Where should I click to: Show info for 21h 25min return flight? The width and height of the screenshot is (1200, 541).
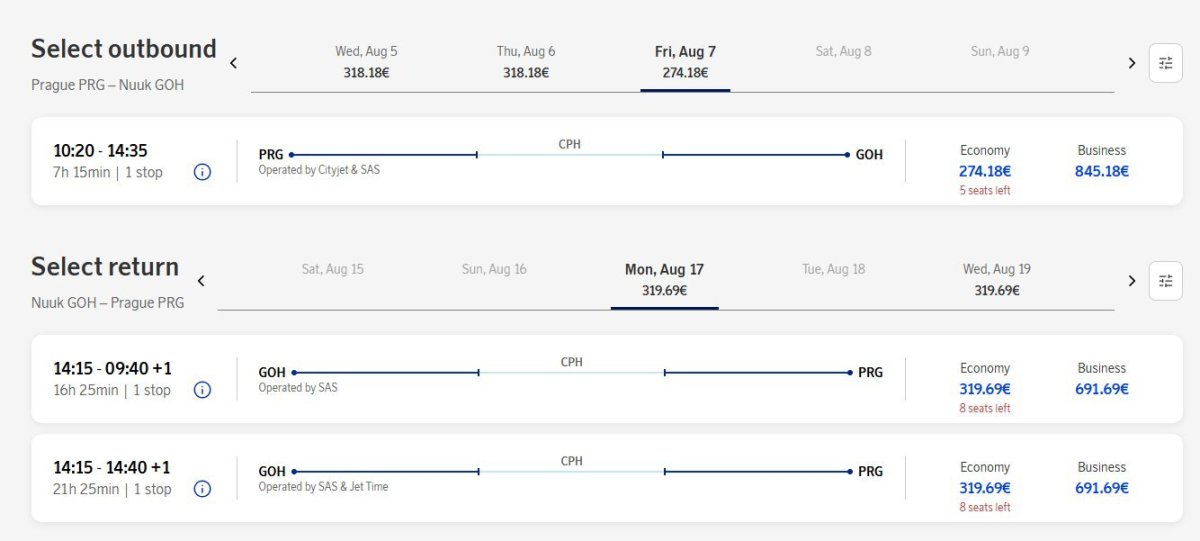pyautogui.click(x=202, y=489)
